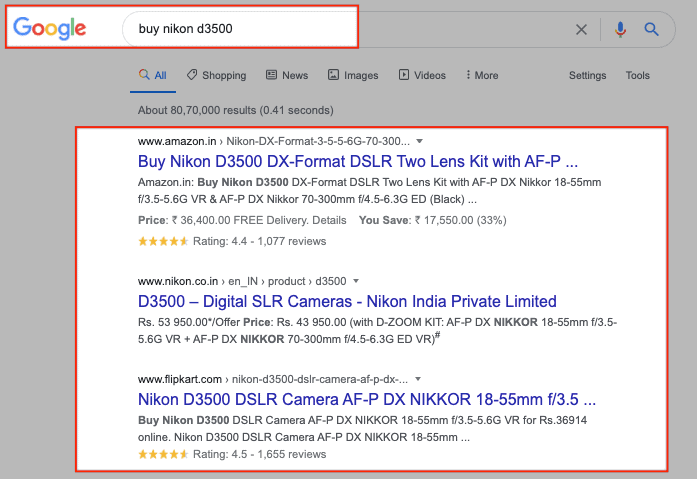Select the All results tab

[x=153, y=75]
